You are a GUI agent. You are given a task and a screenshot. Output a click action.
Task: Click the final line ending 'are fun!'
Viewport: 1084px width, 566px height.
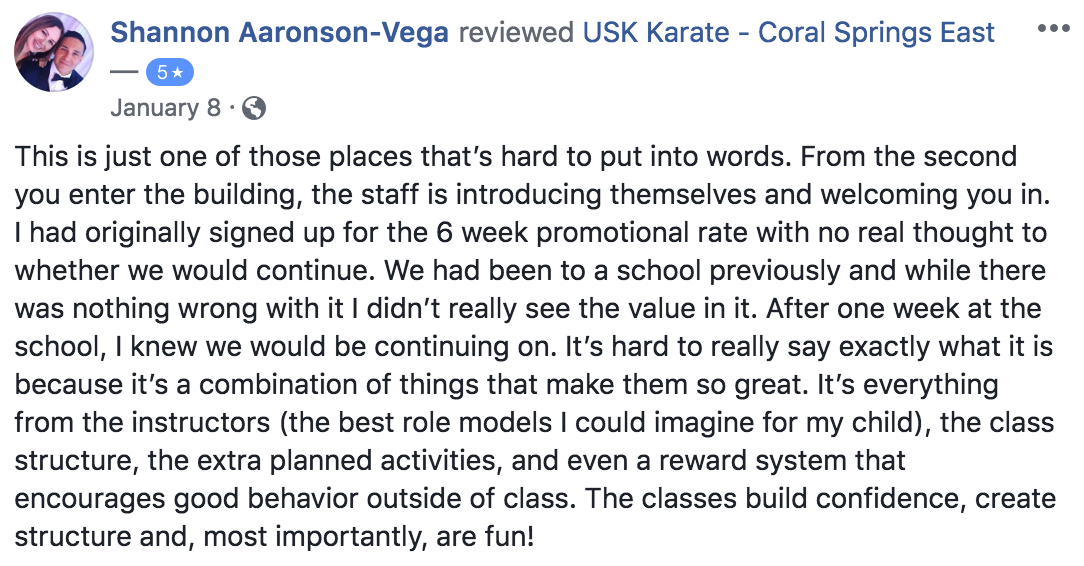274,537
